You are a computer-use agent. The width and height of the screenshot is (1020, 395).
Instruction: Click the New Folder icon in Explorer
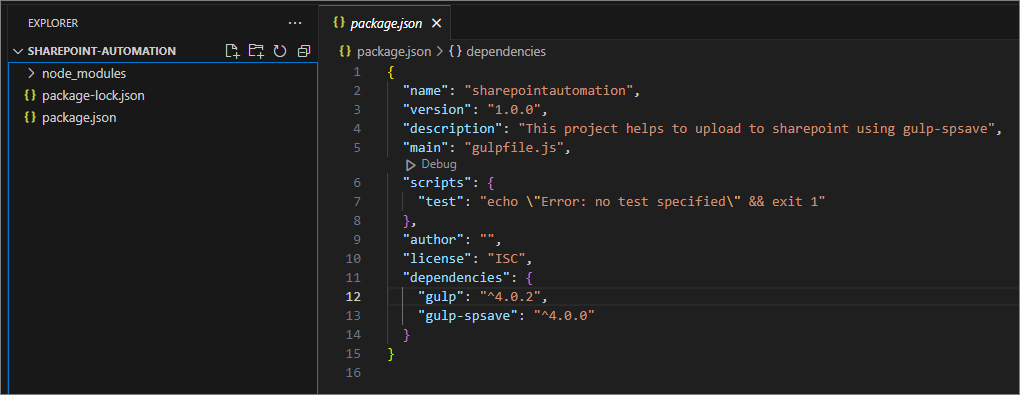pyautogui.click(x=256, y=51)
